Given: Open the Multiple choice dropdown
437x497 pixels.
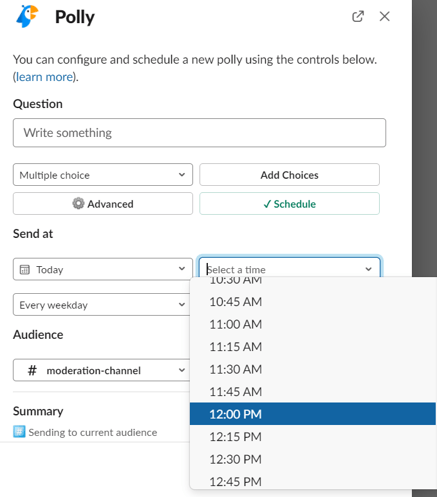Looking at the screenshot, I should click(103, 175).
